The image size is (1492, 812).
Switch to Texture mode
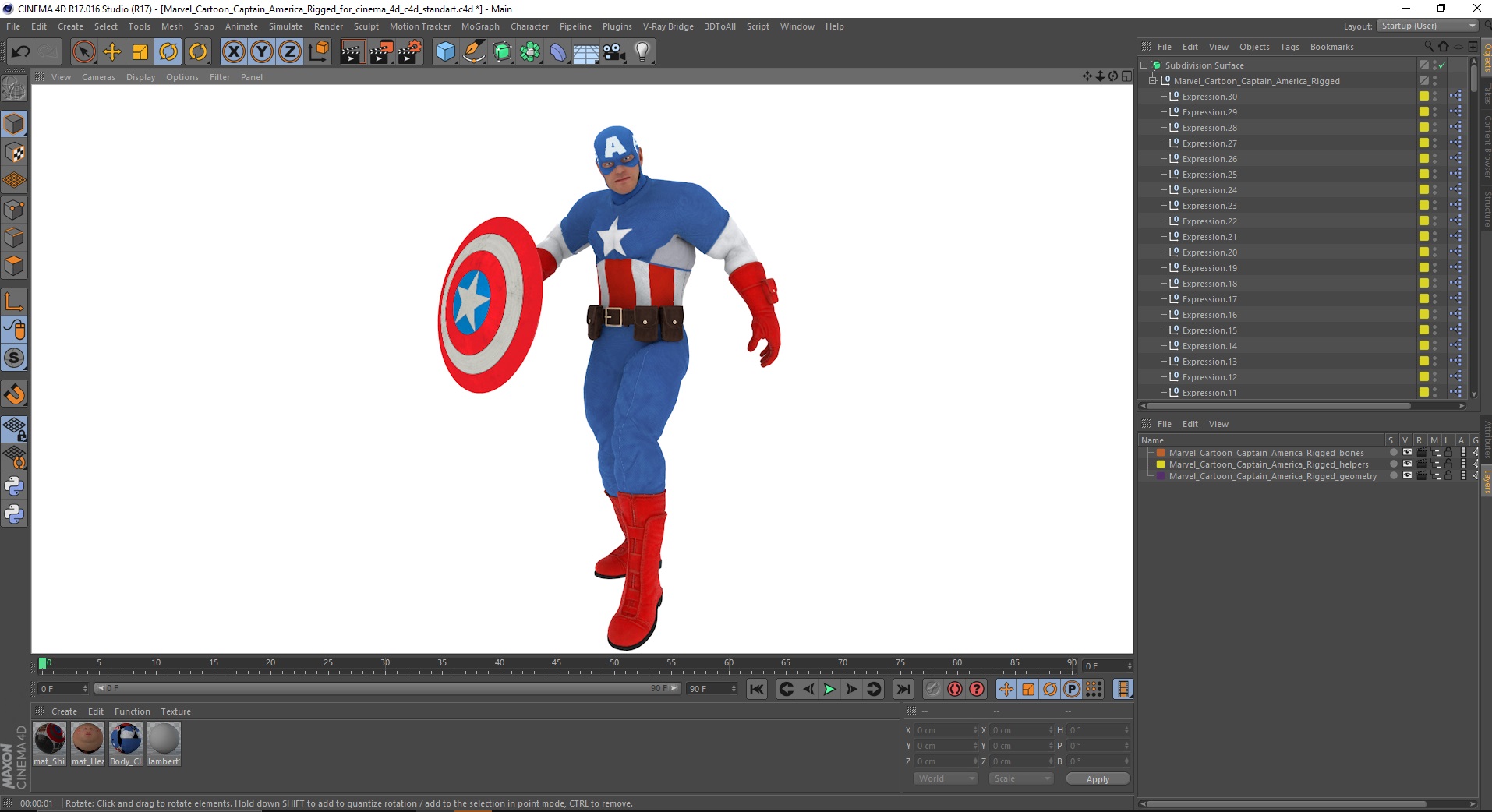[14, 153]
